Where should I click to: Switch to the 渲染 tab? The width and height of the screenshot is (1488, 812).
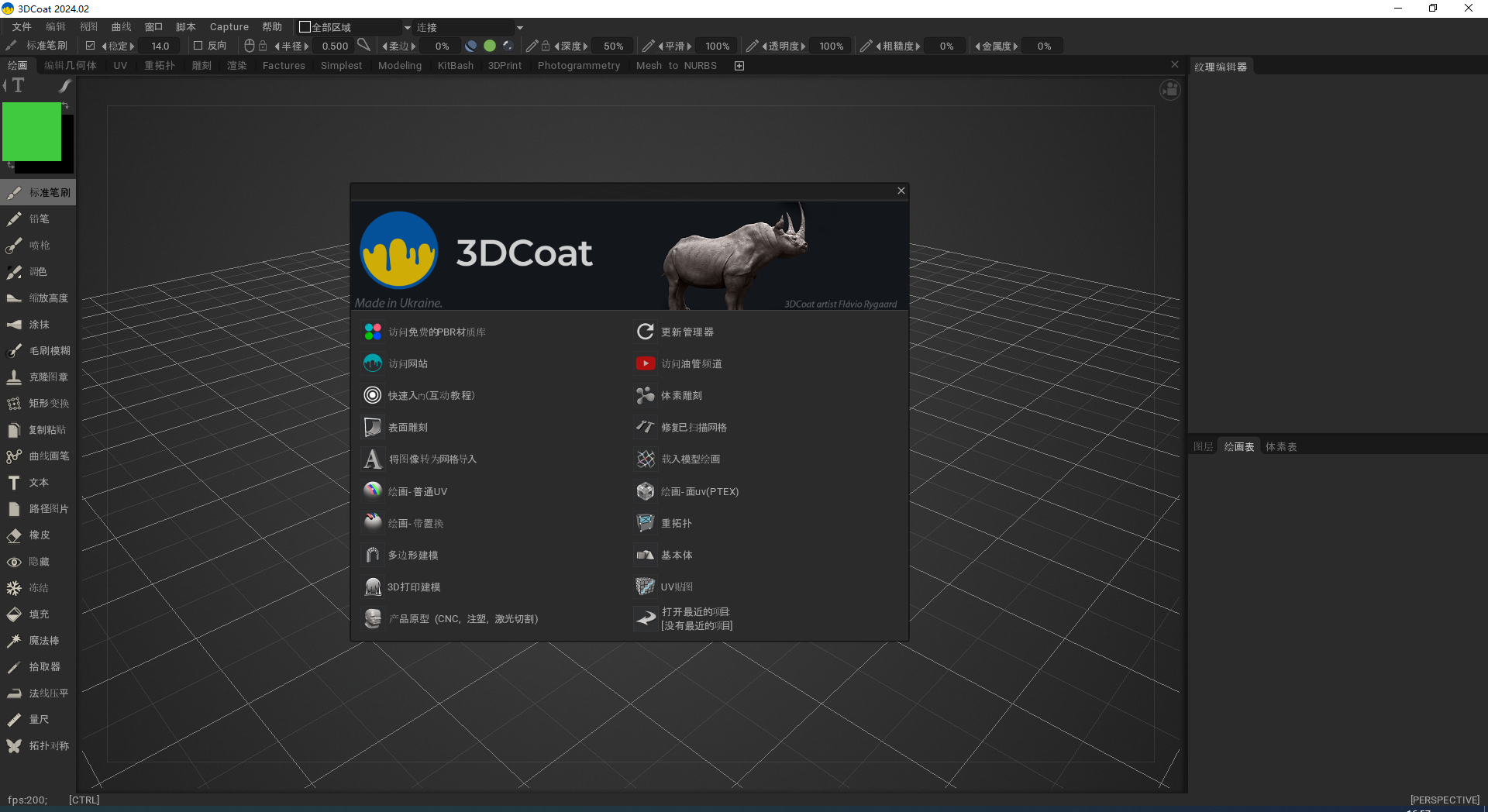pos(236,65)
